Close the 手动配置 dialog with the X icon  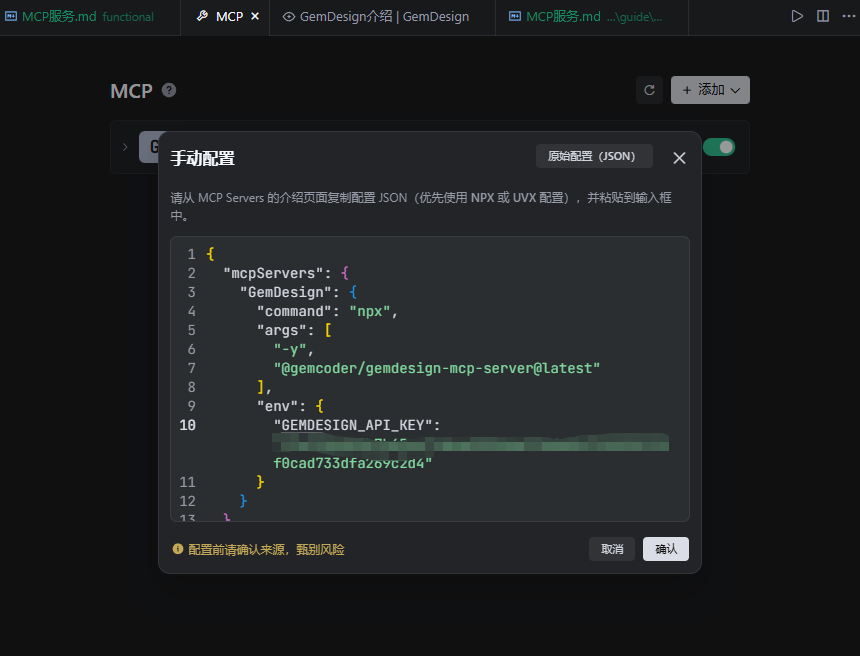coord(679,158)
